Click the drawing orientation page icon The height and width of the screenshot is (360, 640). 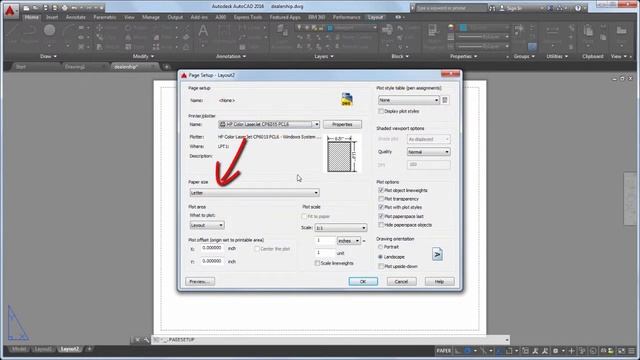point(437,254)
